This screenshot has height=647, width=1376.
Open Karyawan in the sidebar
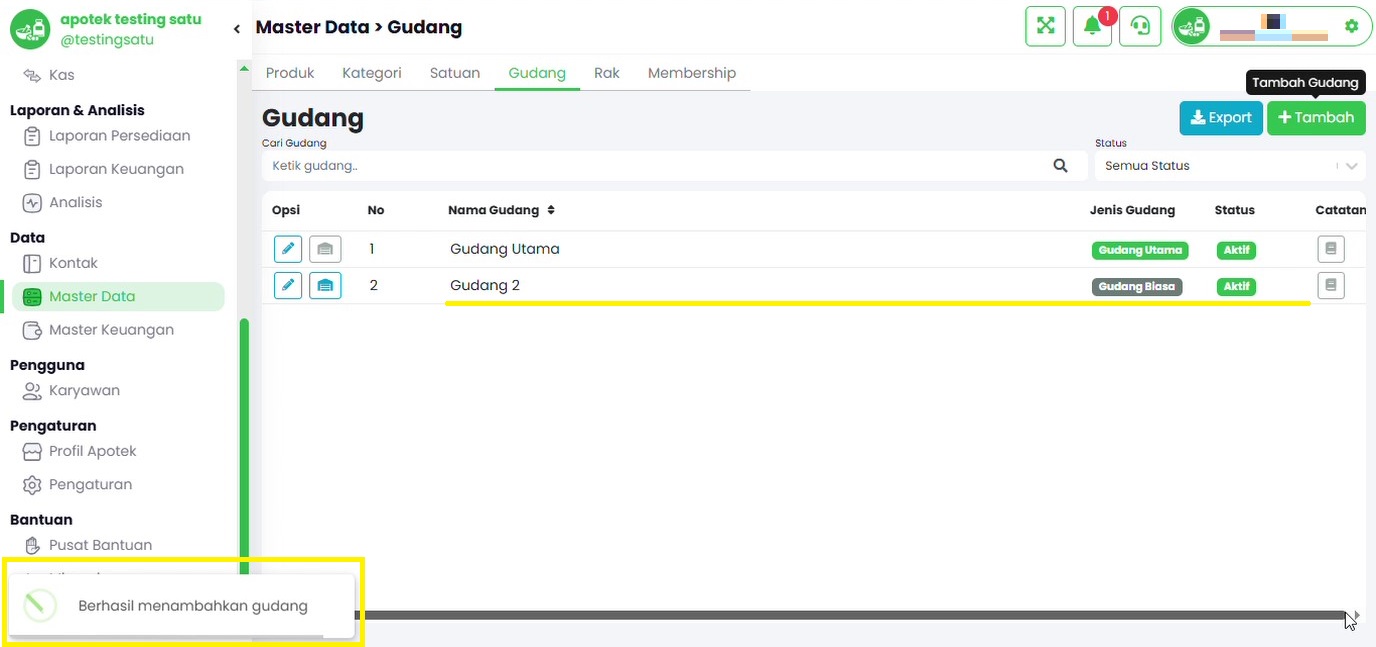point(84,391)
